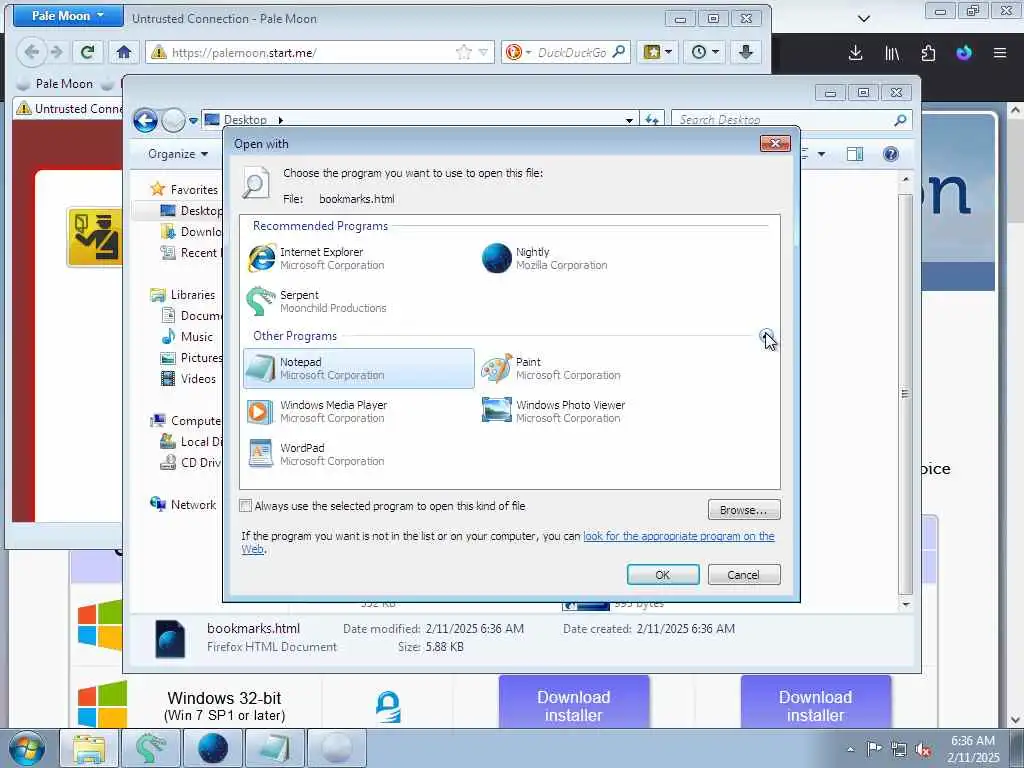Choose Windows Media Player entry
Image resolution: width=1024 pixels, height=768 pixels.
coord(358,411)
